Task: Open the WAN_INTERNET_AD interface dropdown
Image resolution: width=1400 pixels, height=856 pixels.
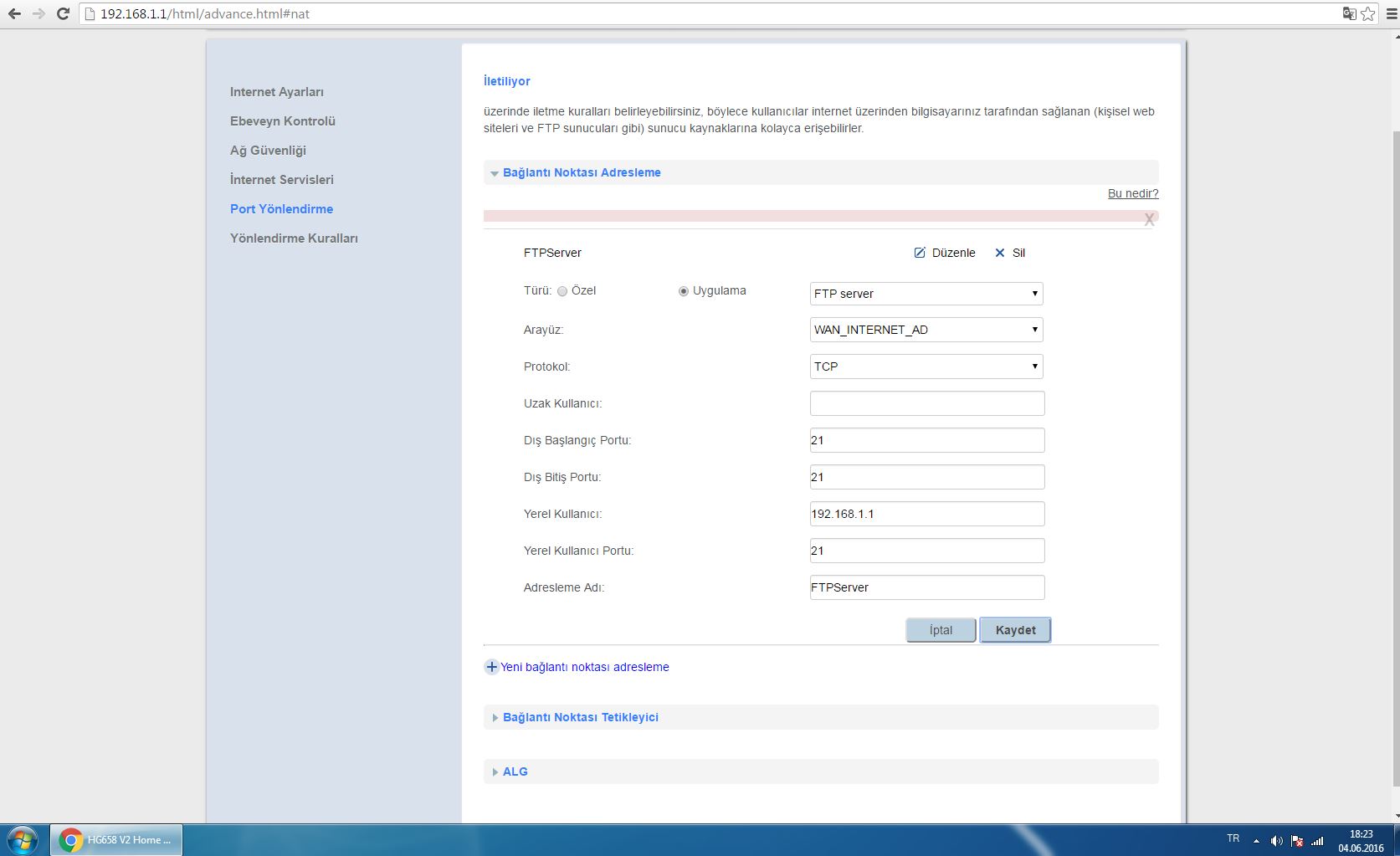Action: click(926, 330)
